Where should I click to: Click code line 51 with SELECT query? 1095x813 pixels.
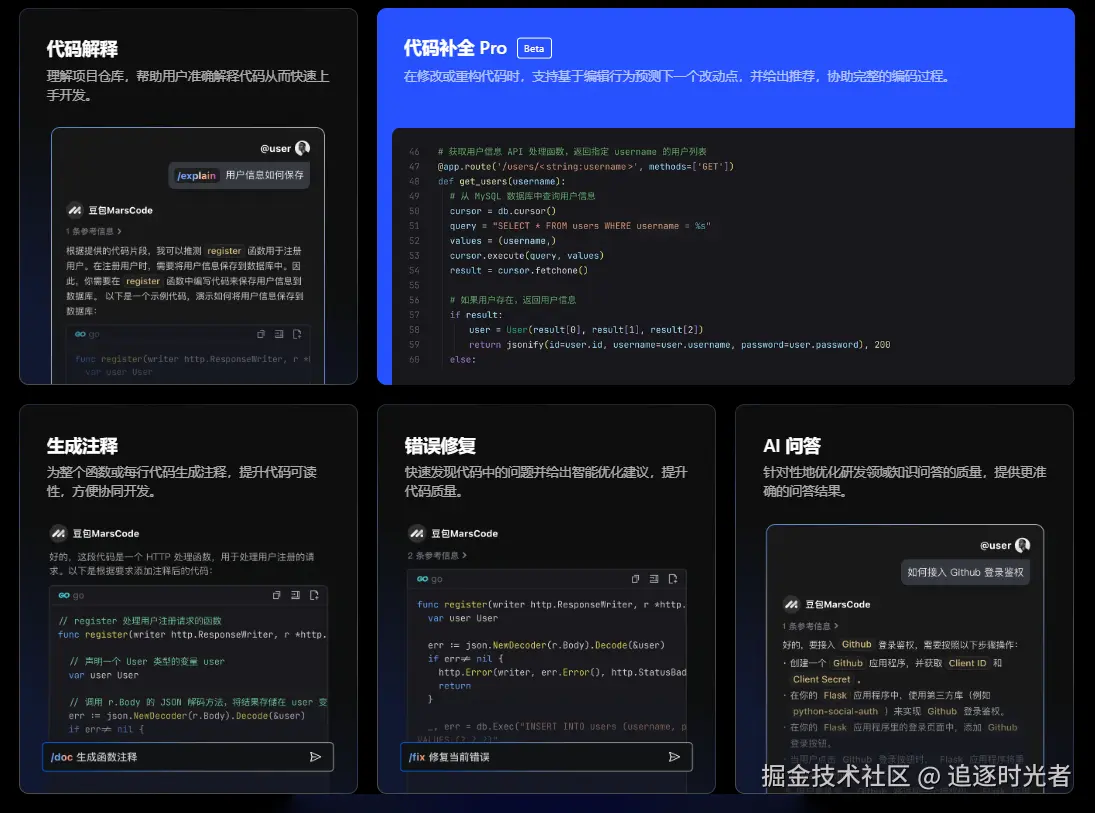tap(580, 226)
